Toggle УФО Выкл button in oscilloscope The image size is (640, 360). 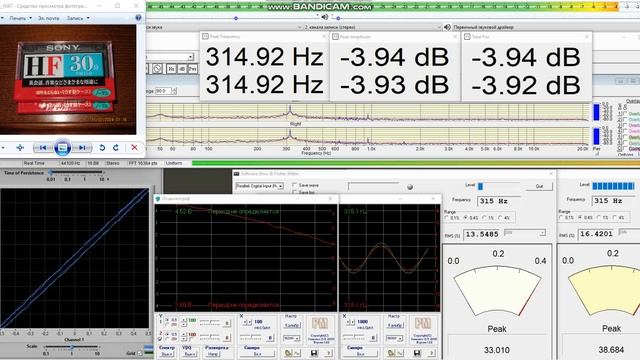(x=188, y=354)
